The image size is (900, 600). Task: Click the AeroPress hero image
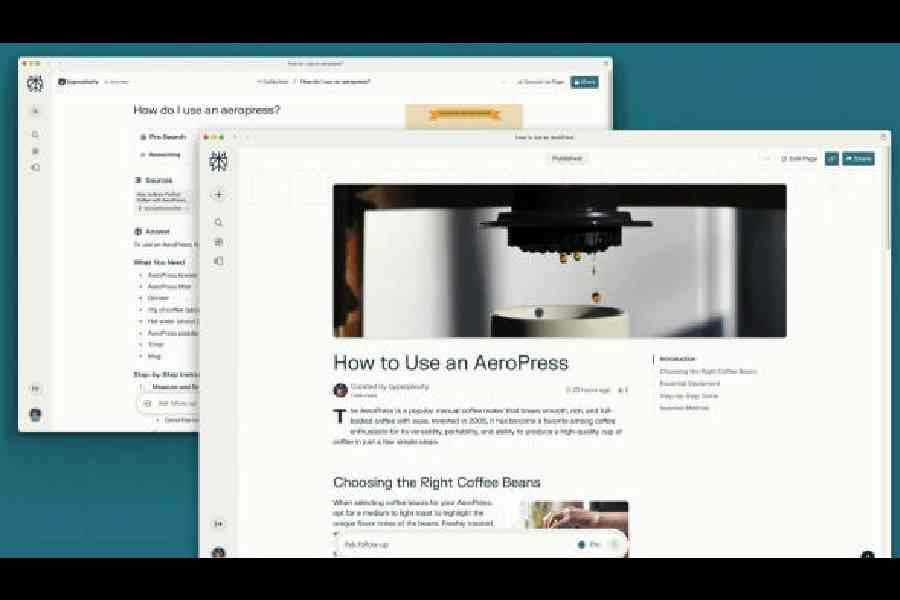point(560,261)
